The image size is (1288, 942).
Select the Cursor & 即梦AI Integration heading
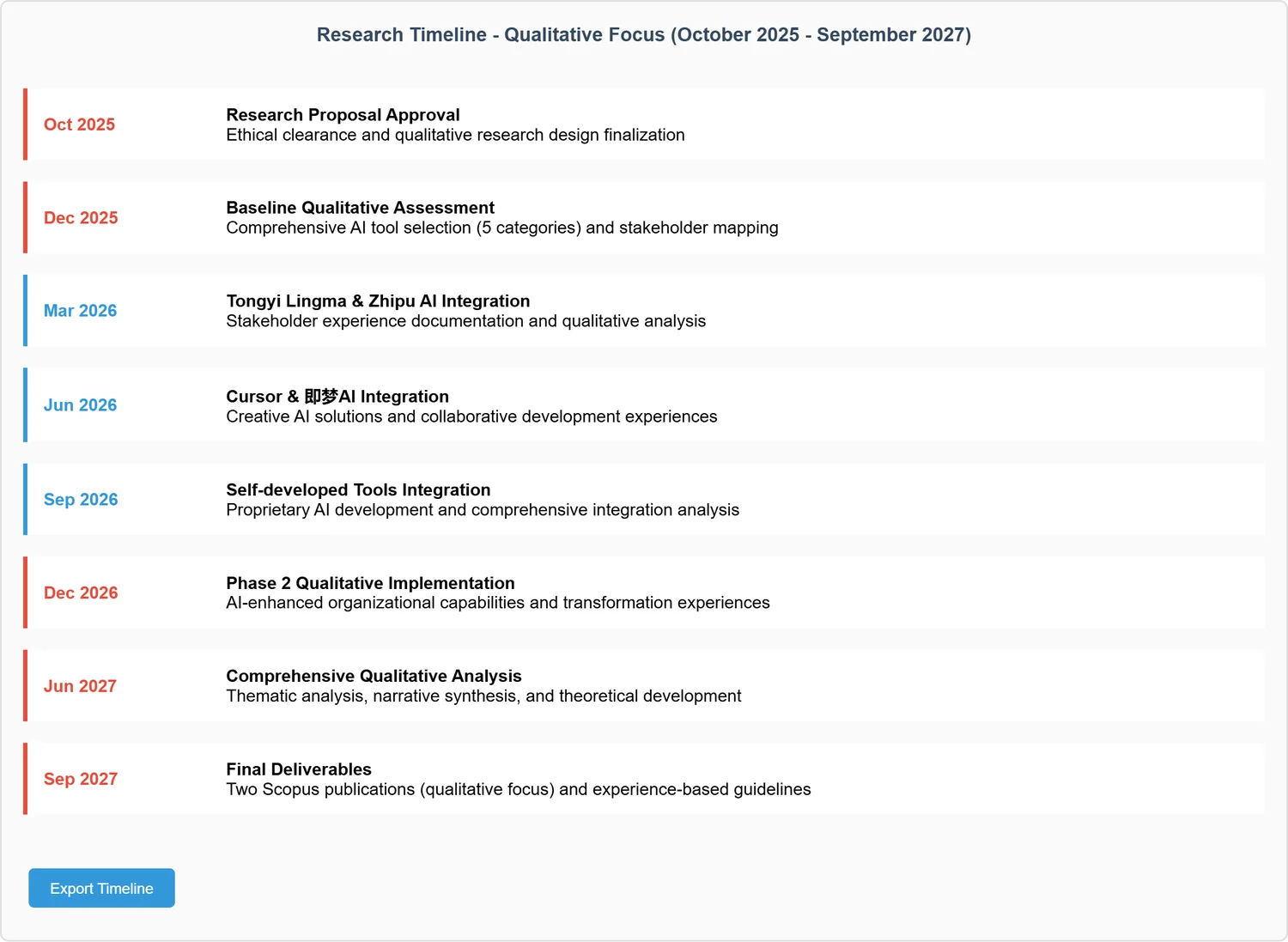(x=337, y=397)
